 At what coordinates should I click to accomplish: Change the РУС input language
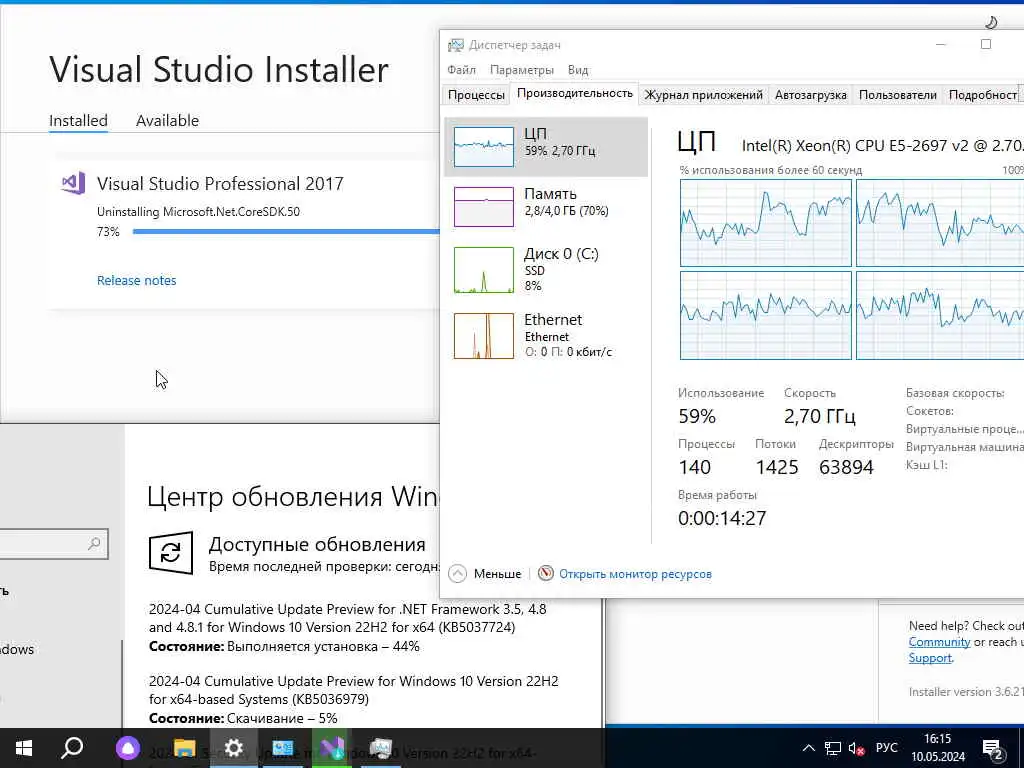(886, 748)
